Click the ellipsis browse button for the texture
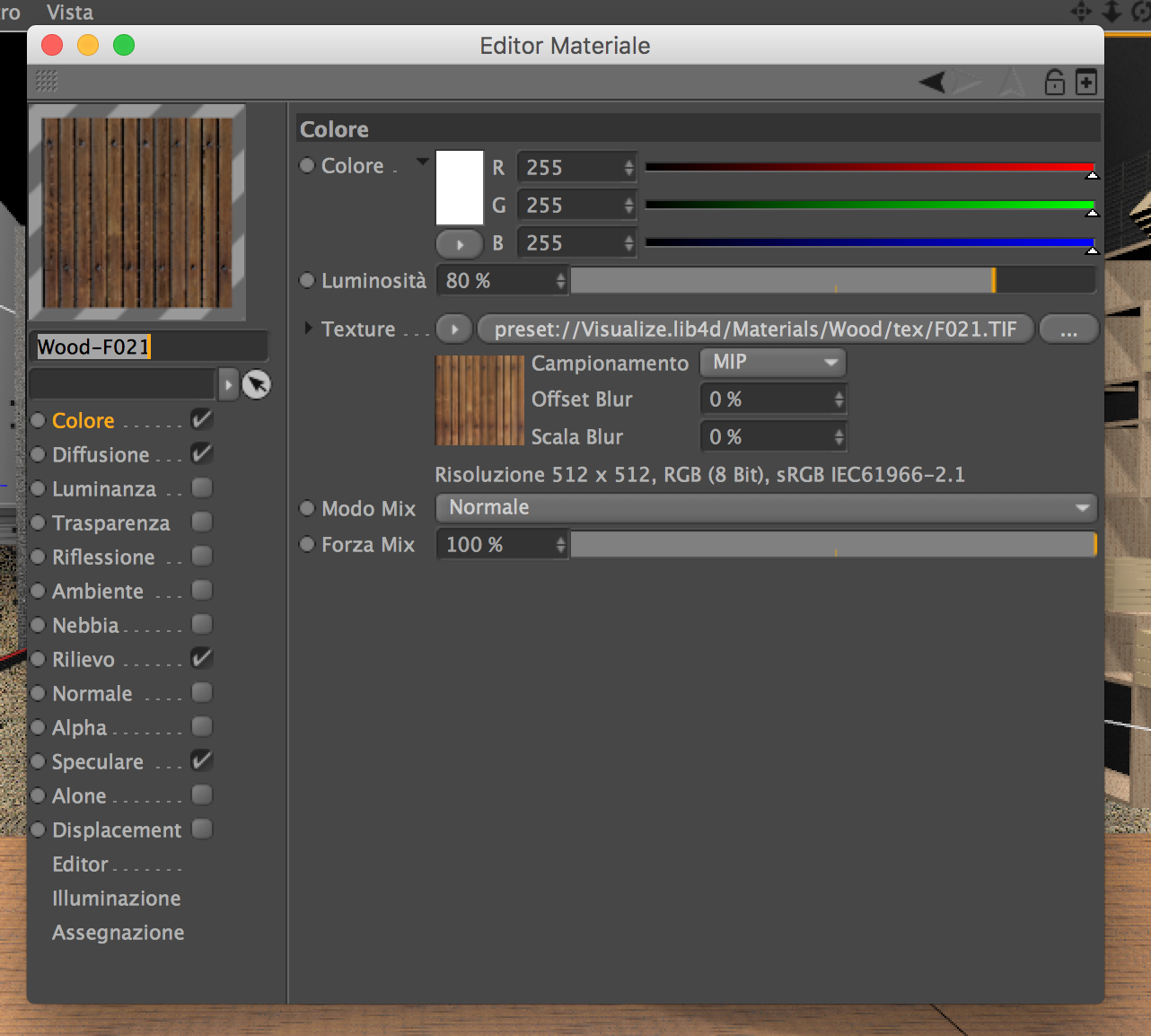The image size is (1151, 1036). pyautogui.click(x=1068, y=329)
